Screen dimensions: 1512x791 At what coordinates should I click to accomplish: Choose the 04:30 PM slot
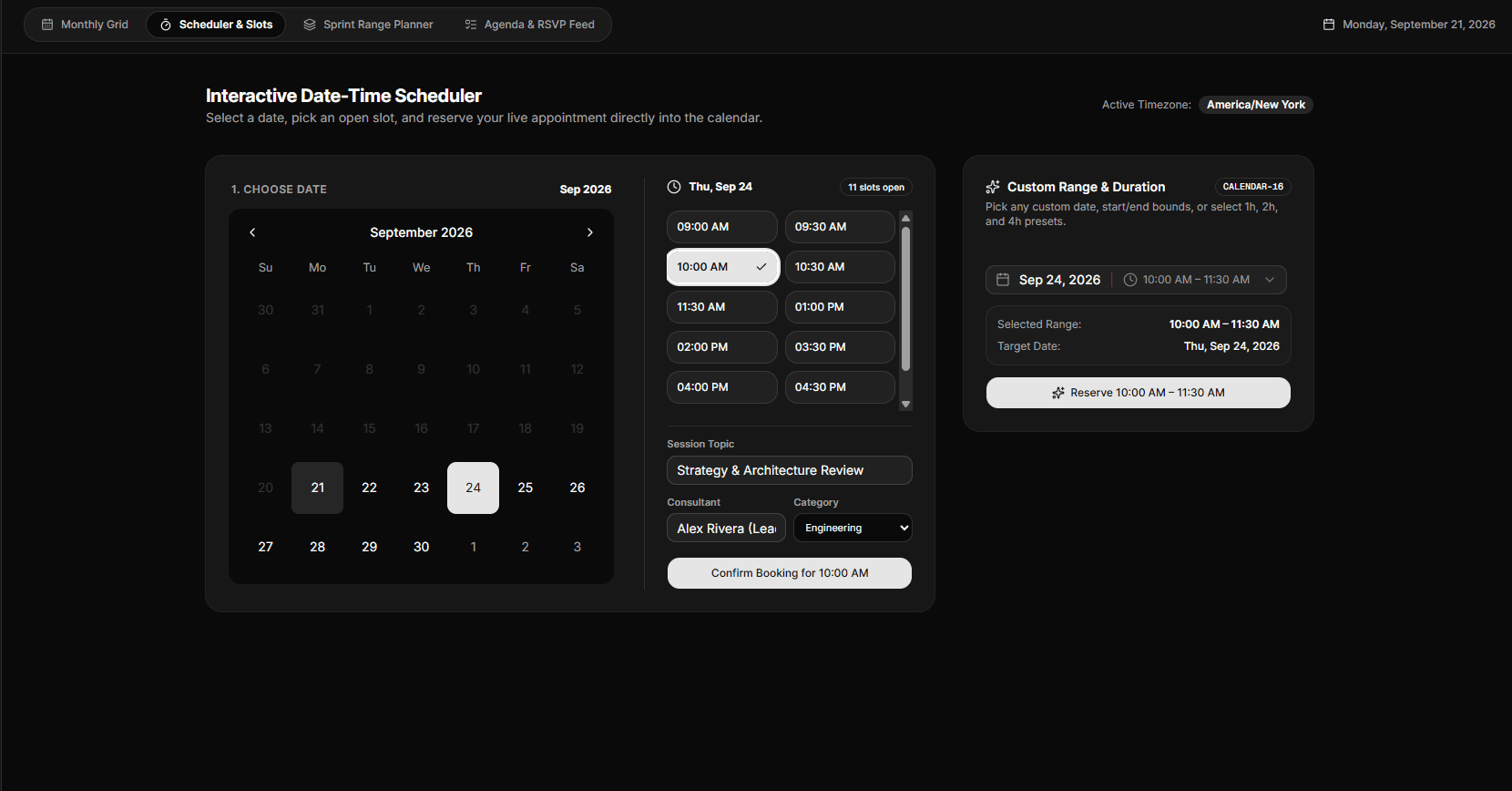pyautogui.click(x=840, y=387)
